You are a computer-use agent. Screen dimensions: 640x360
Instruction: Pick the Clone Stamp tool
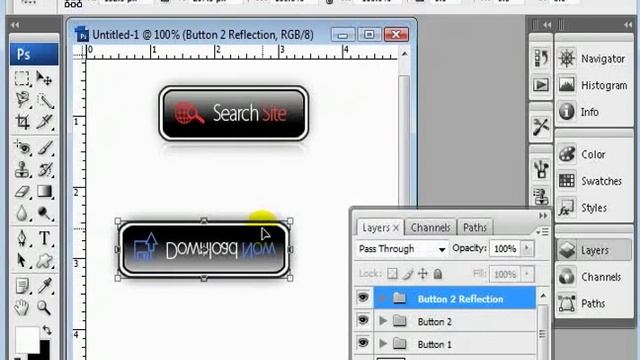tap(22, 169)
